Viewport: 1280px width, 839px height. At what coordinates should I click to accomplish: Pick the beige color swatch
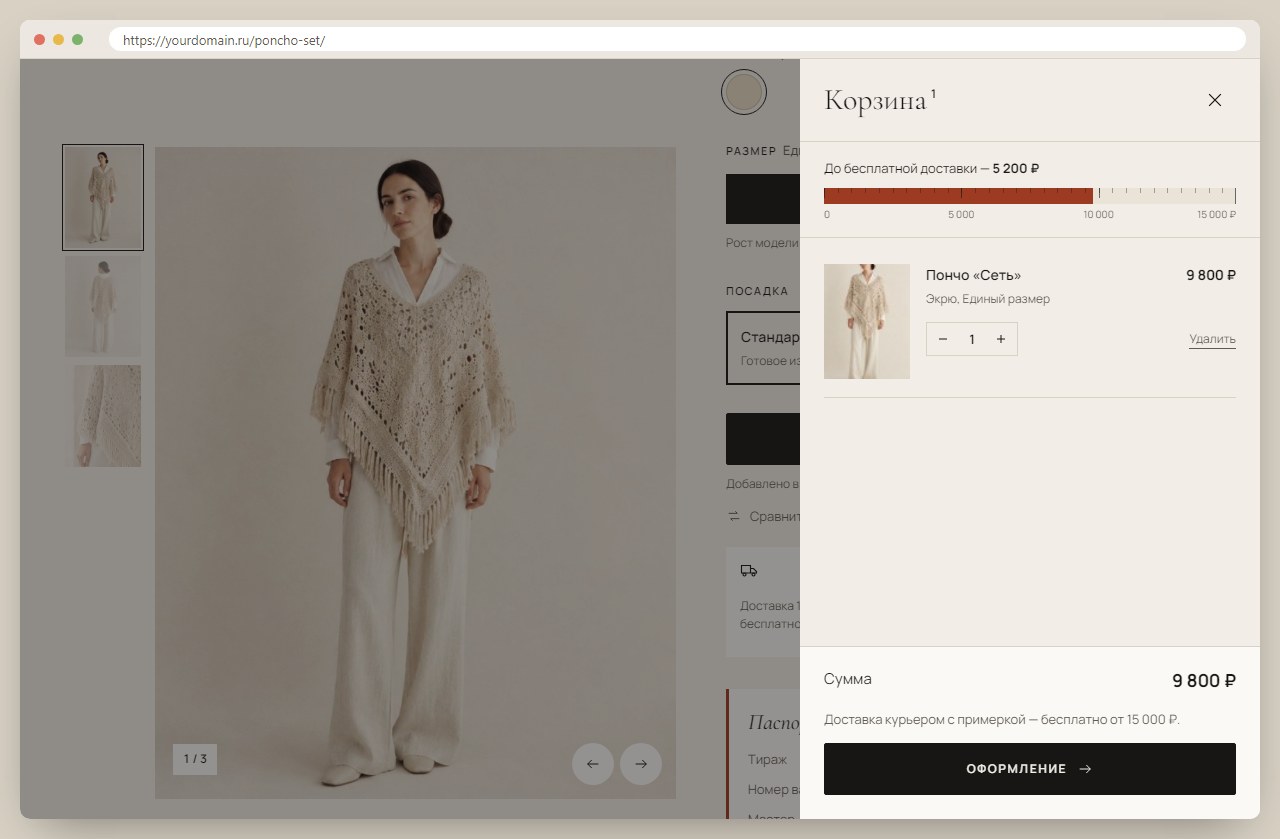(744, 92)
